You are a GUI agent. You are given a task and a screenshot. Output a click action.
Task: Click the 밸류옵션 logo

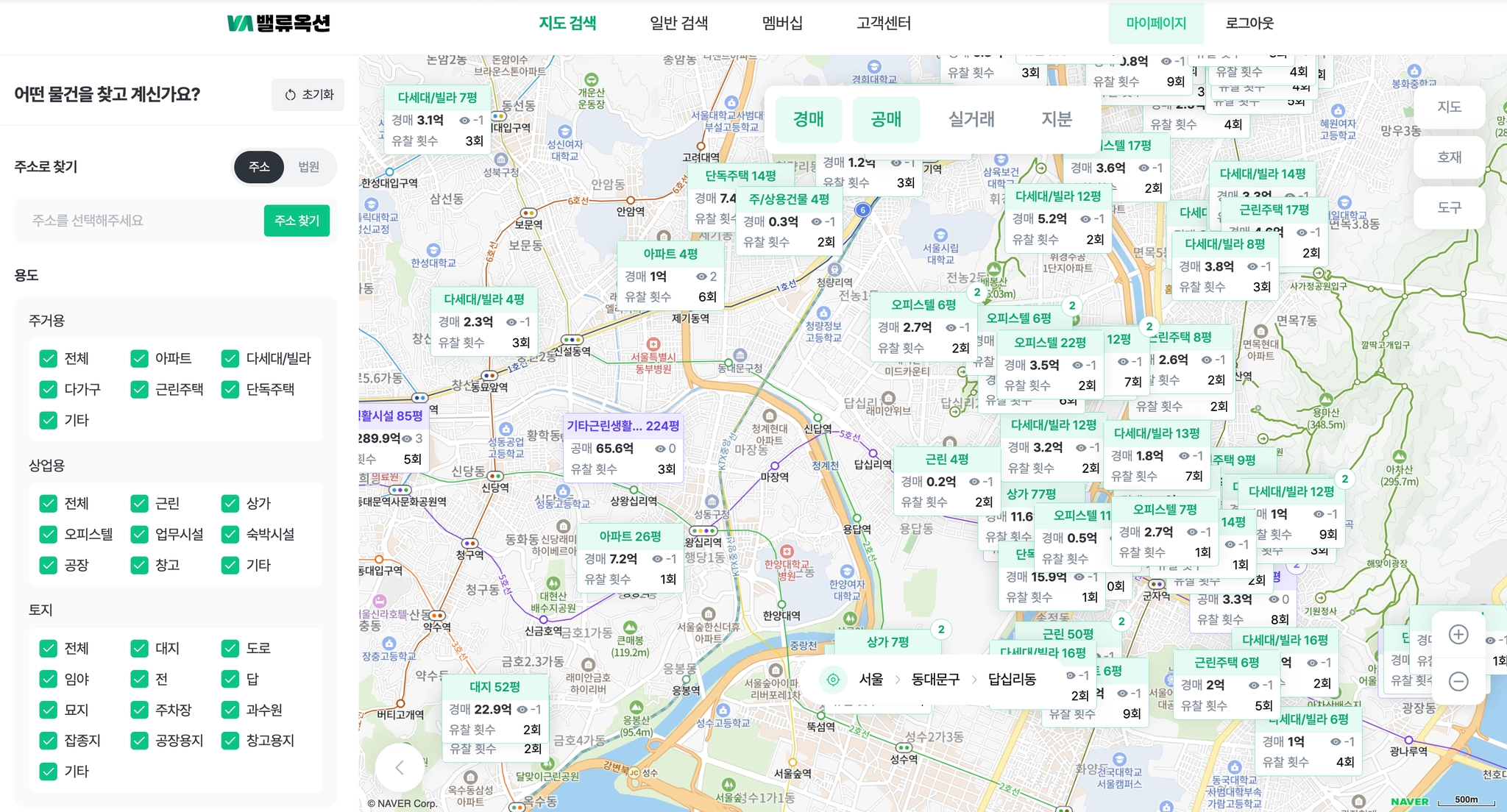pyautogui.click(x=278, y=24)
